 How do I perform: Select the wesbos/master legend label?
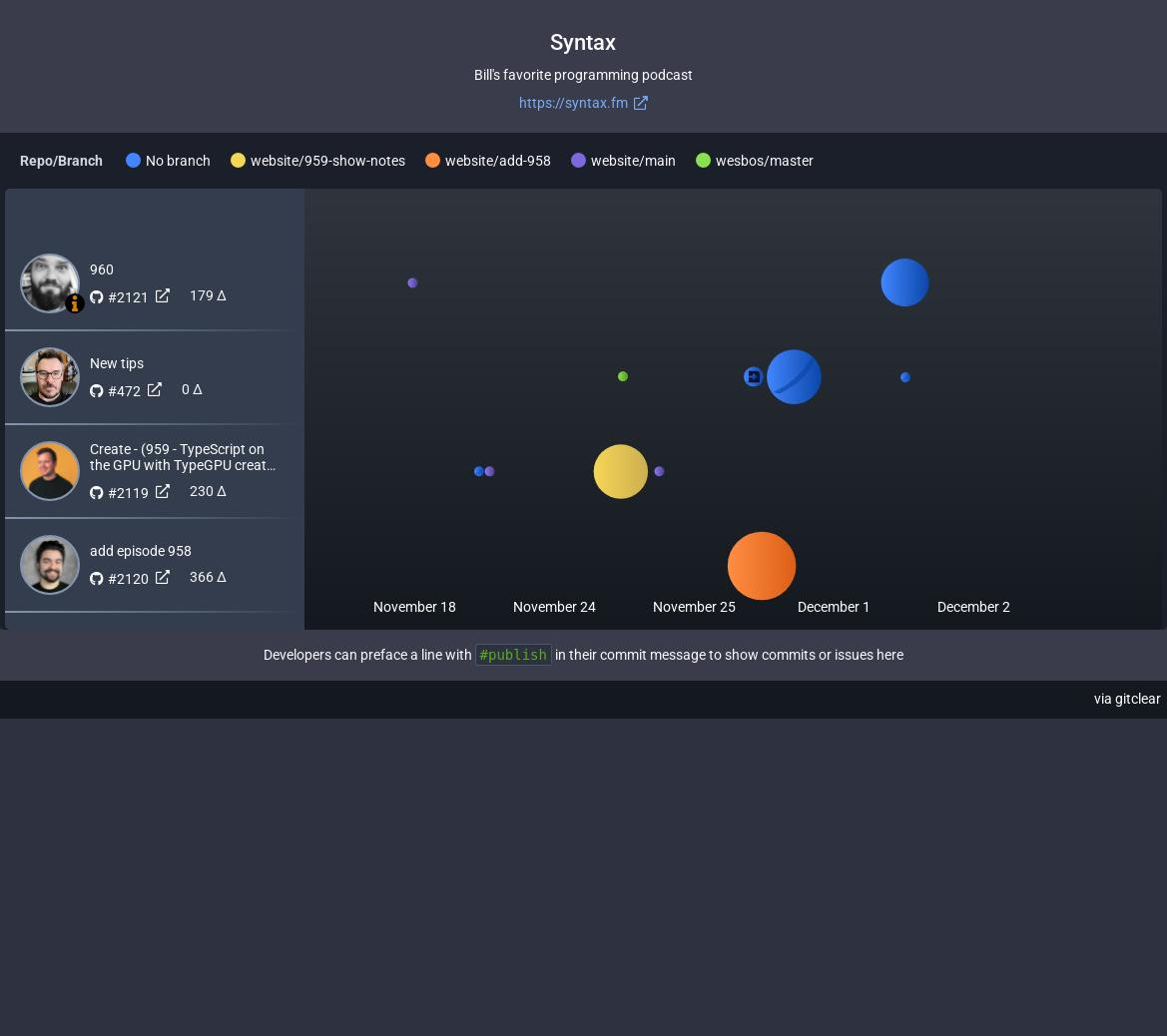(765, 161)
